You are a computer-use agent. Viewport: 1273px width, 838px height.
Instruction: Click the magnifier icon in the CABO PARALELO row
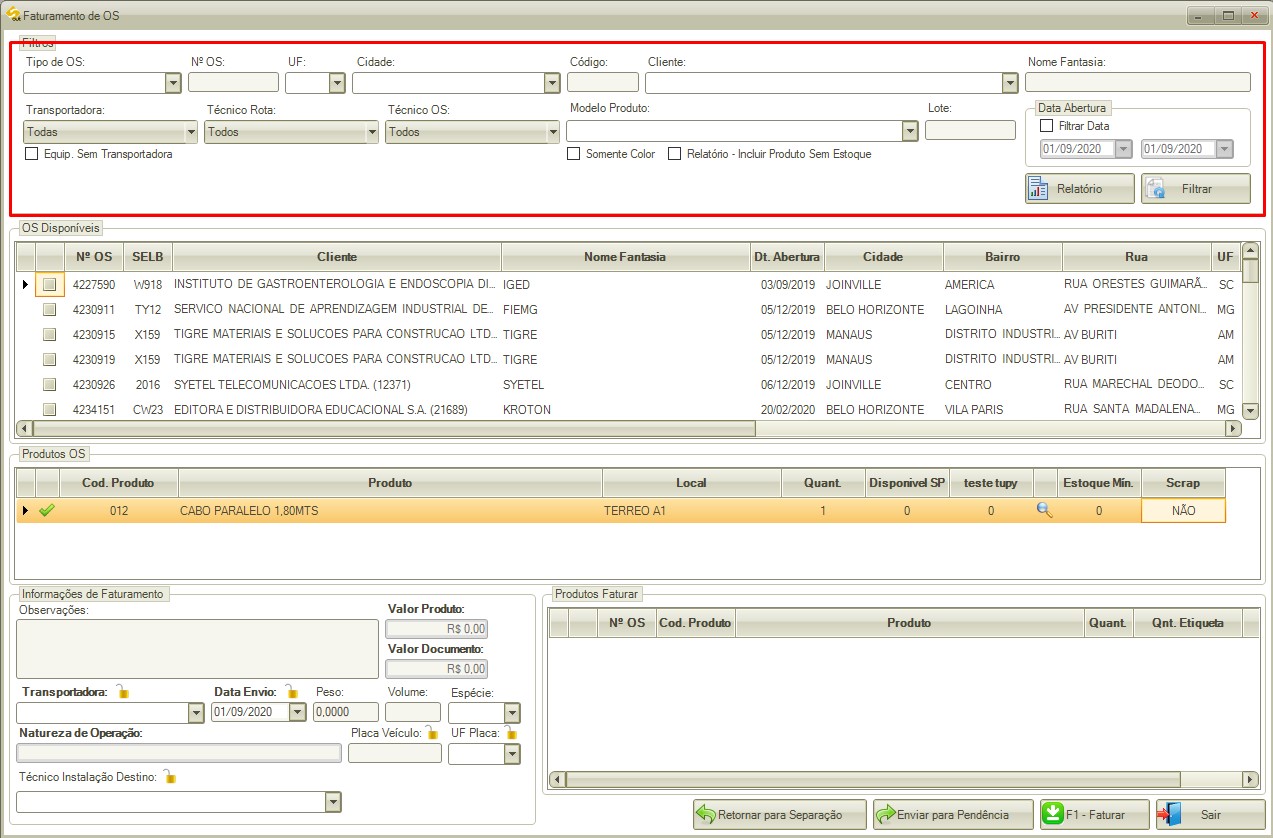[x=1044, y=510]
